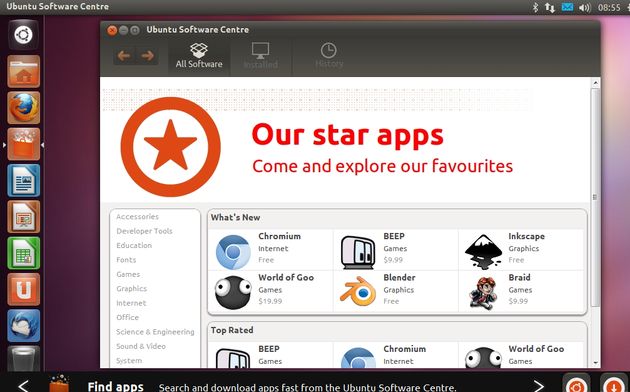
Task: Go forward with the right arrow button
Action: click(147, 55)
